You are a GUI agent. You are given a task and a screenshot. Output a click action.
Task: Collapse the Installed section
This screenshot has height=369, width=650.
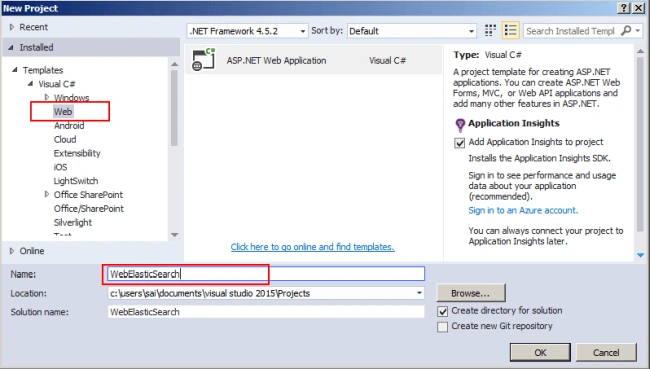pos(11,47)
